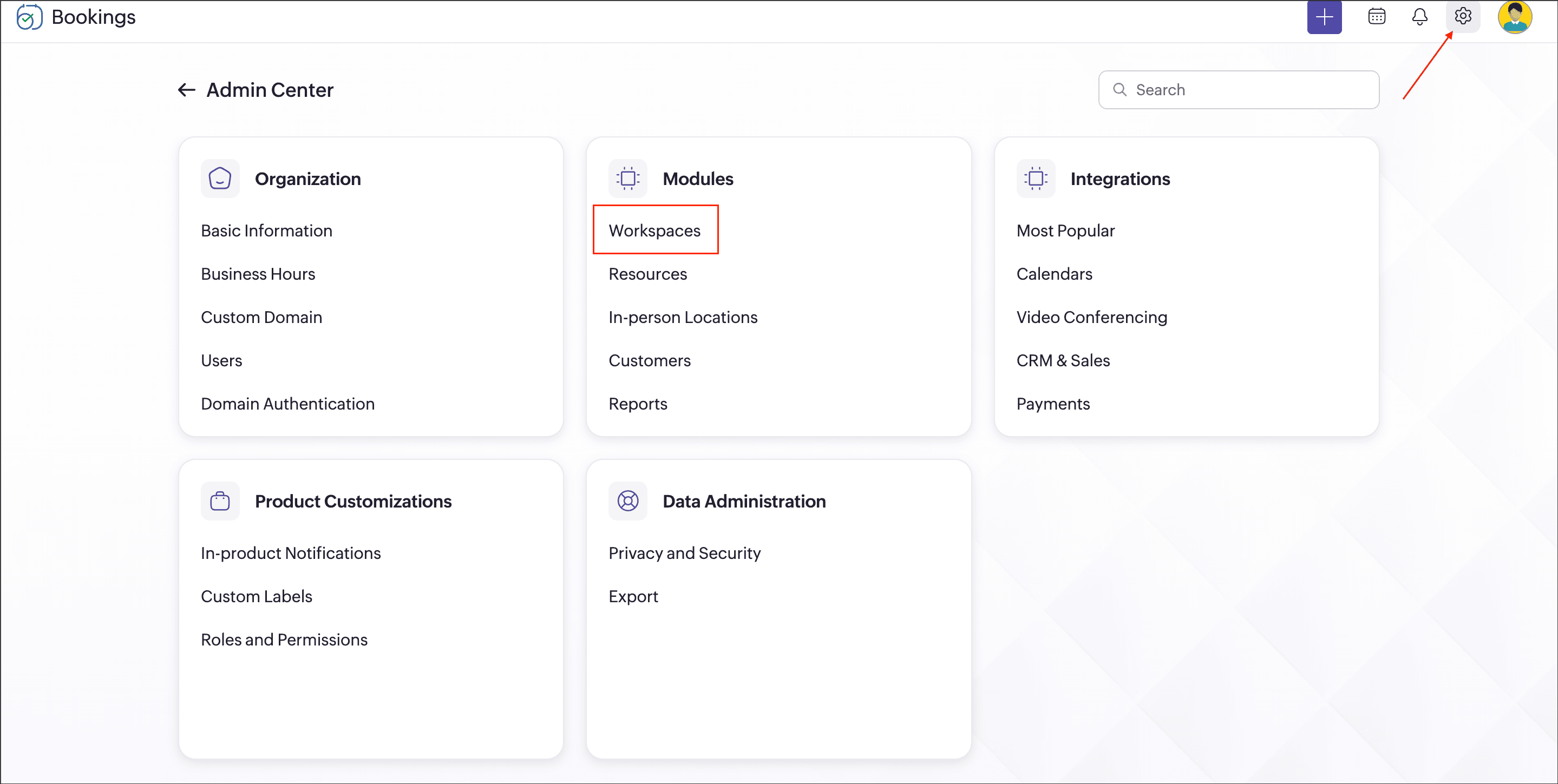Open Calendars integrations
This screenshot has height=784, width=1558.
pos(1054,274)
